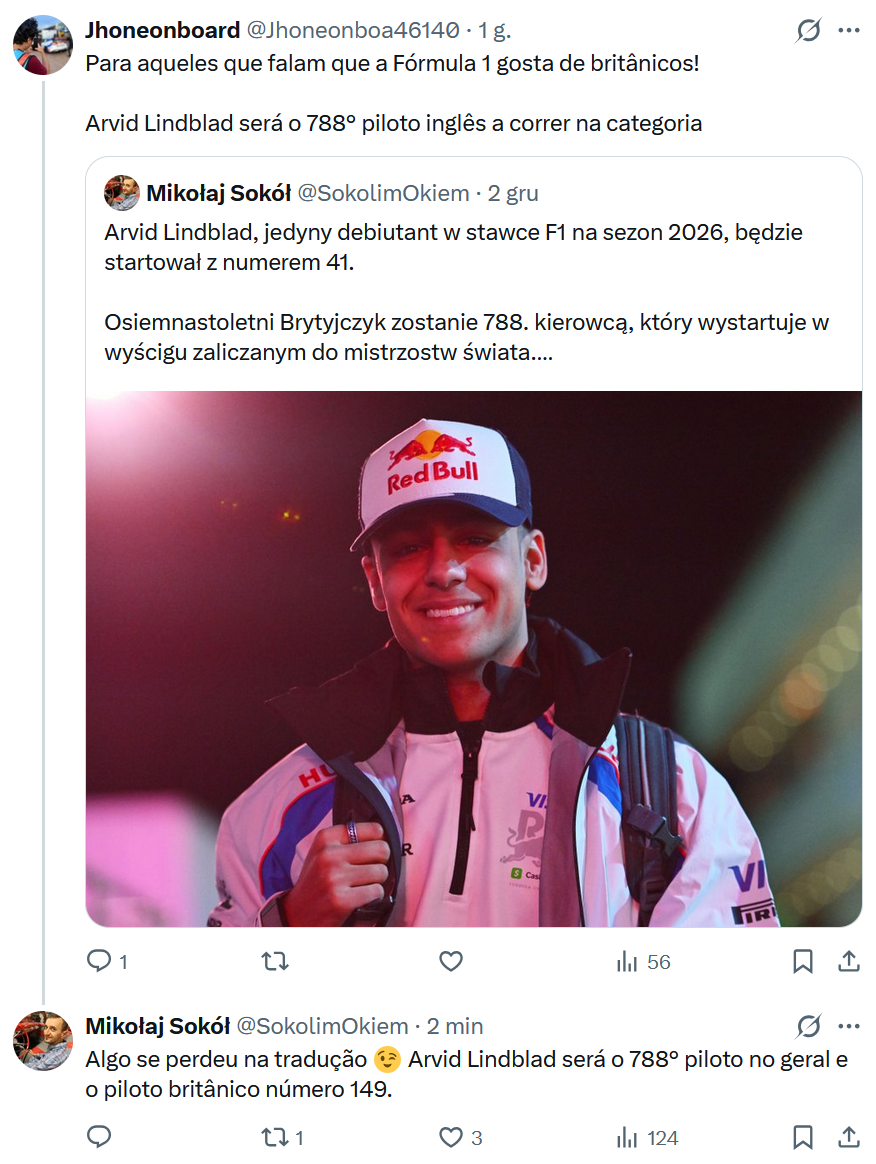Share Mikołaj Sokół's reply

[x=848, y=1137]
